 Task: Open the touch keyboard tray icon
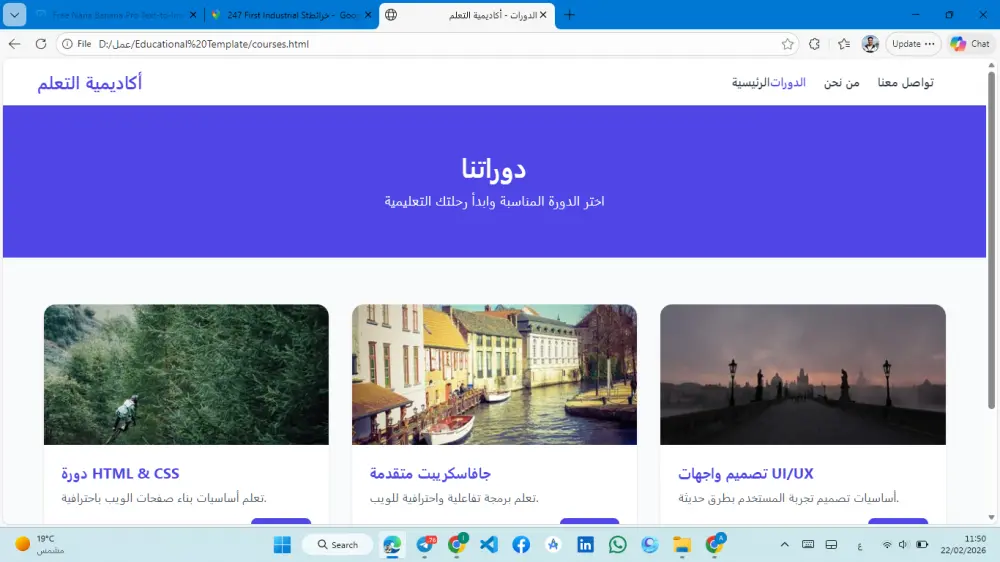coord(808,545)
